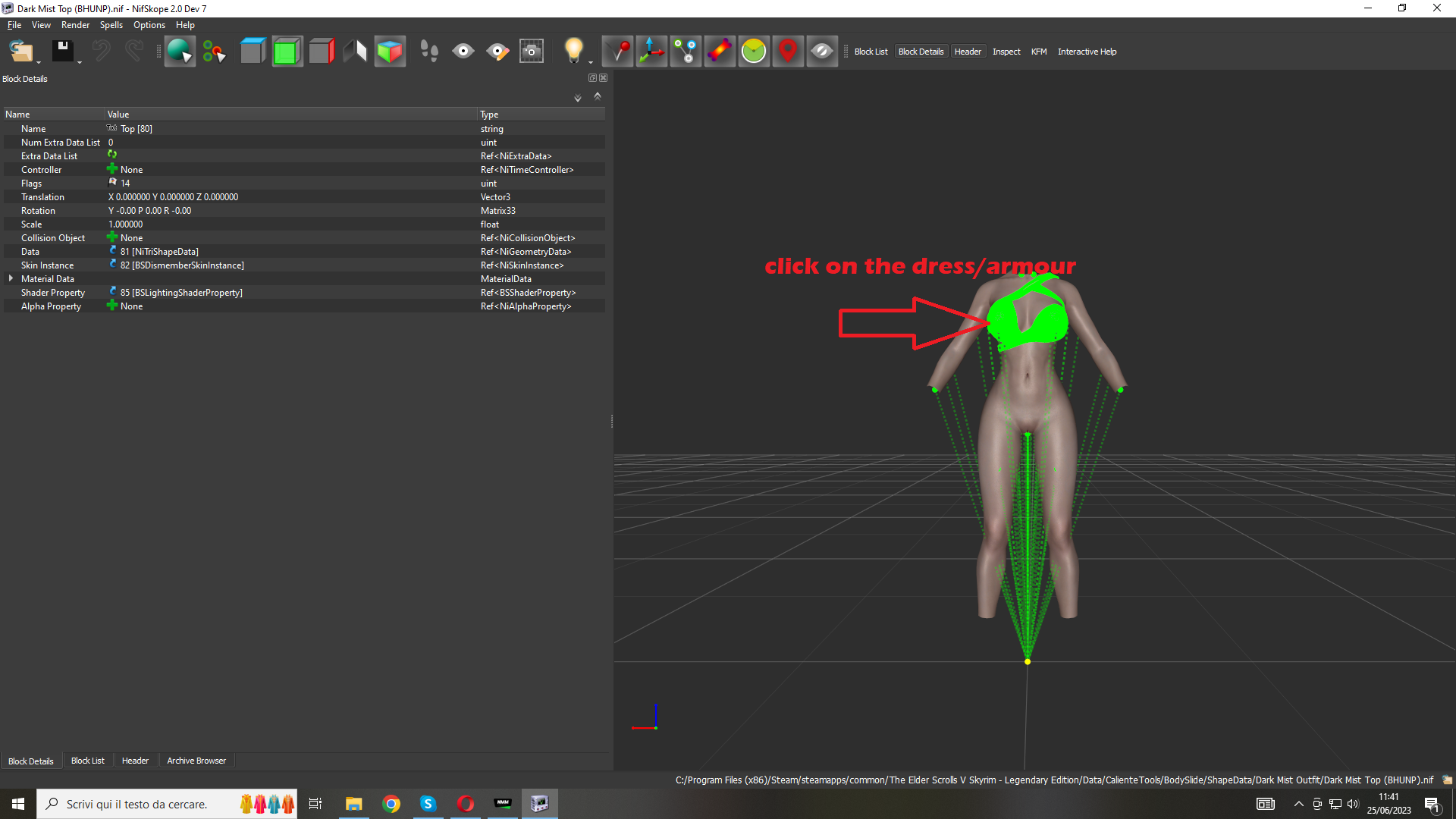
Task: Expand the Material Data row
Action: pyautogui.click(x=11, y=279)
